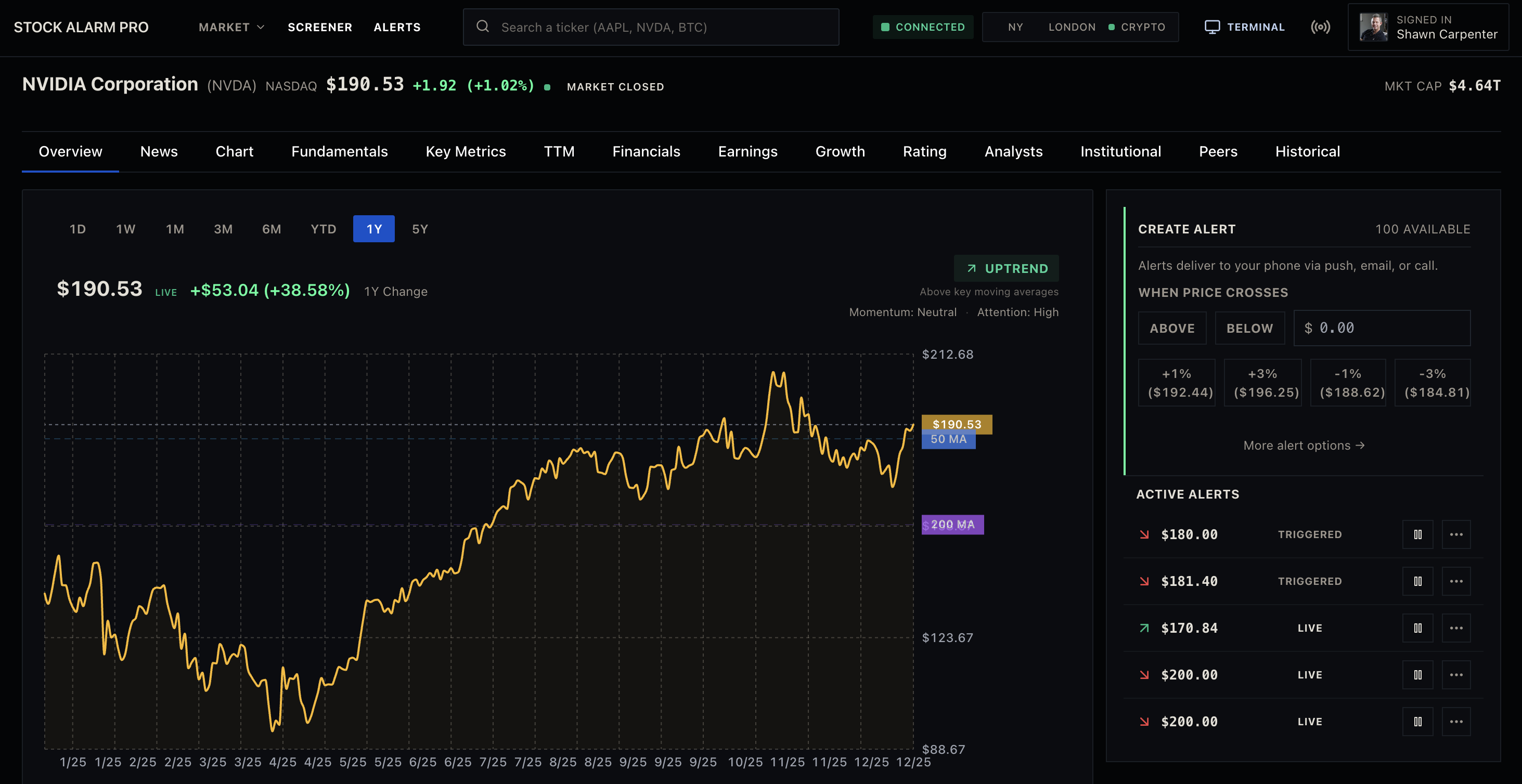Viewport: 1522px width, 784px height.
Task: Open the SCREENER page link
Action: tap(320, 27)
